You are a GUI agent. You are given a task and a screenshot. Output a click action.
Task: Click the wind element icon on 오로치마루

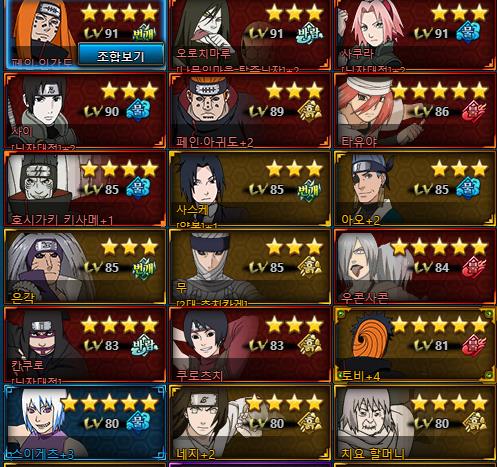coord(310,33)
